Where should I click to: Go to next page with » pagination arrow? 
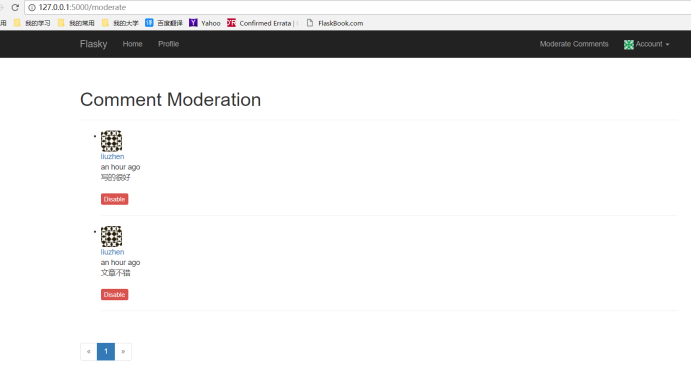(x=123, y=351)
